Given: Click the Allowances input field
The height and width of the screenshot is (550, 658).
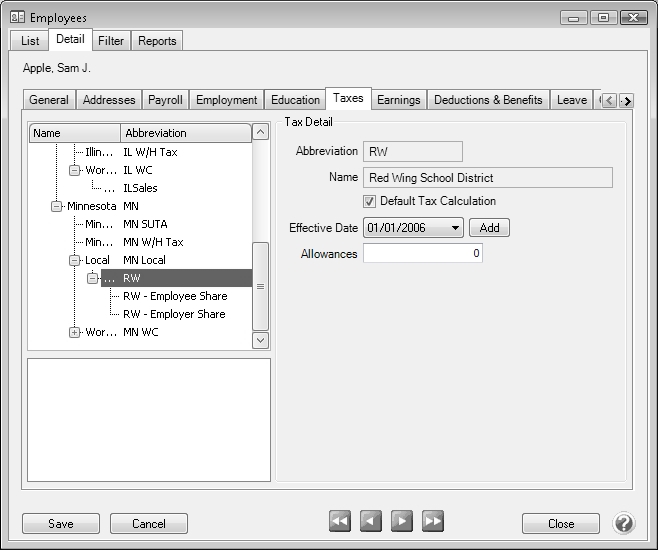Looking at the screenshot, I should [422, 254].
